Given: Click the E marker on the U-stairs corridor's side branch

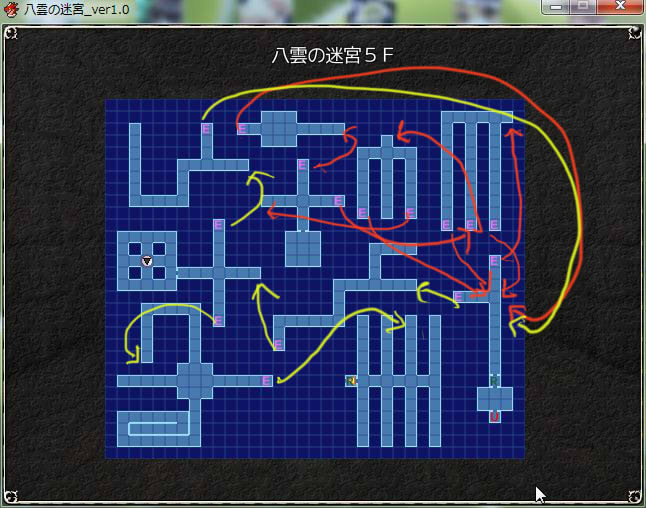Looking at the screenshot, I should pos(459,297).
